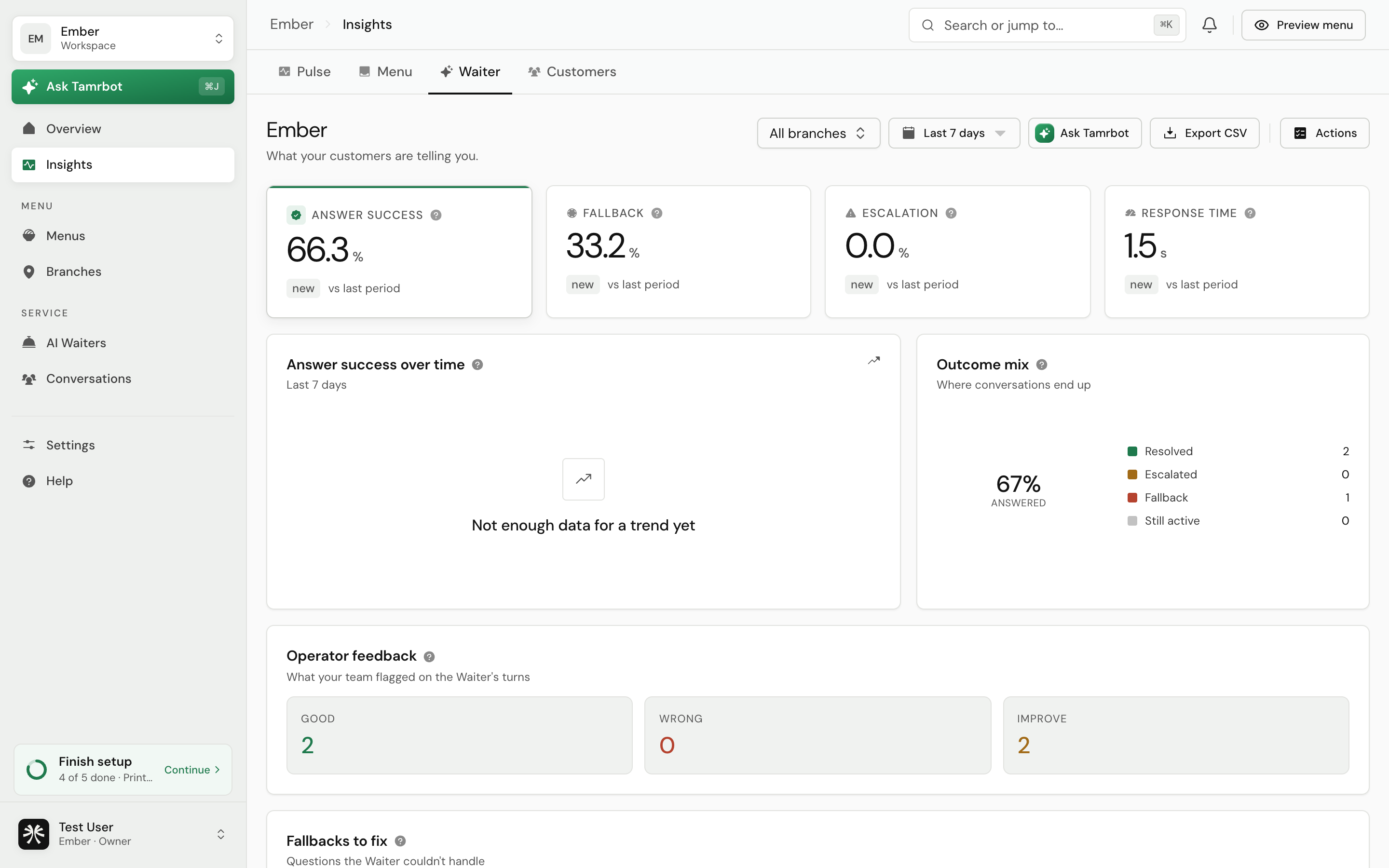Click the green Resolved legend swatch
The width and height of the screenshot is (1389, 868).
(1132, 451)
